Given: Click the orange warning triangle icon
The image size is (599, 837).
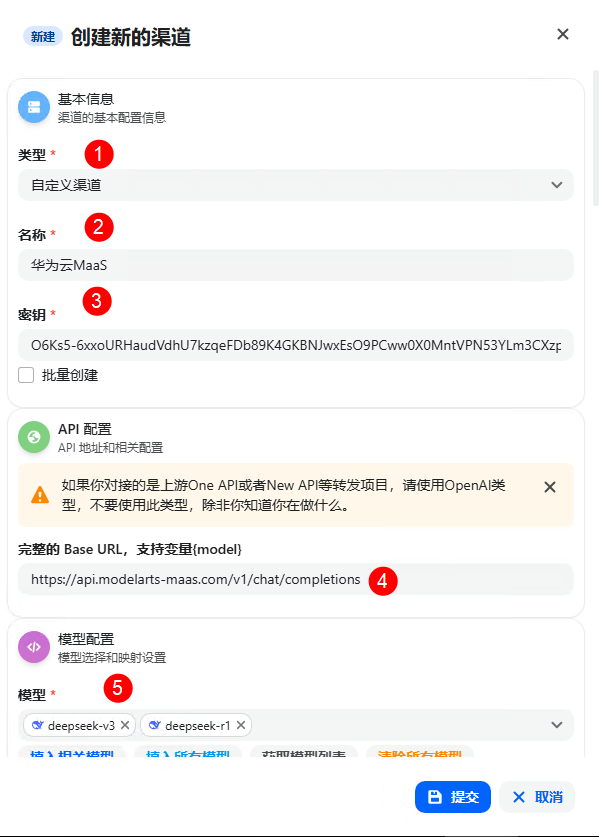Looking at the screenshot, I should [x=40, y=495].
